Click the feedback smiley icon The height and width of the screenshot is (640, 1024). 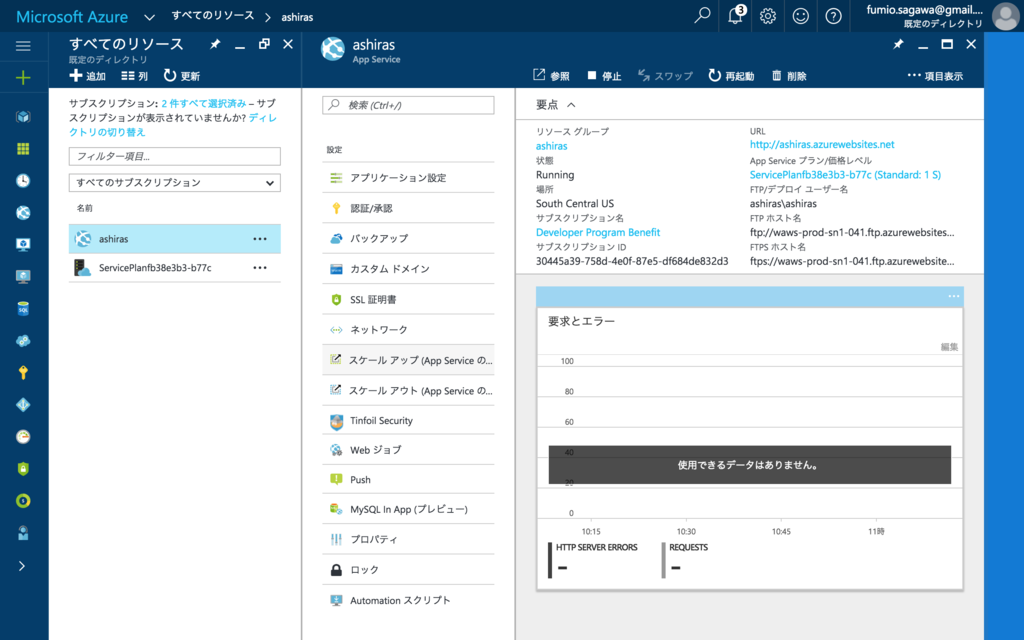tap(801, 16)
